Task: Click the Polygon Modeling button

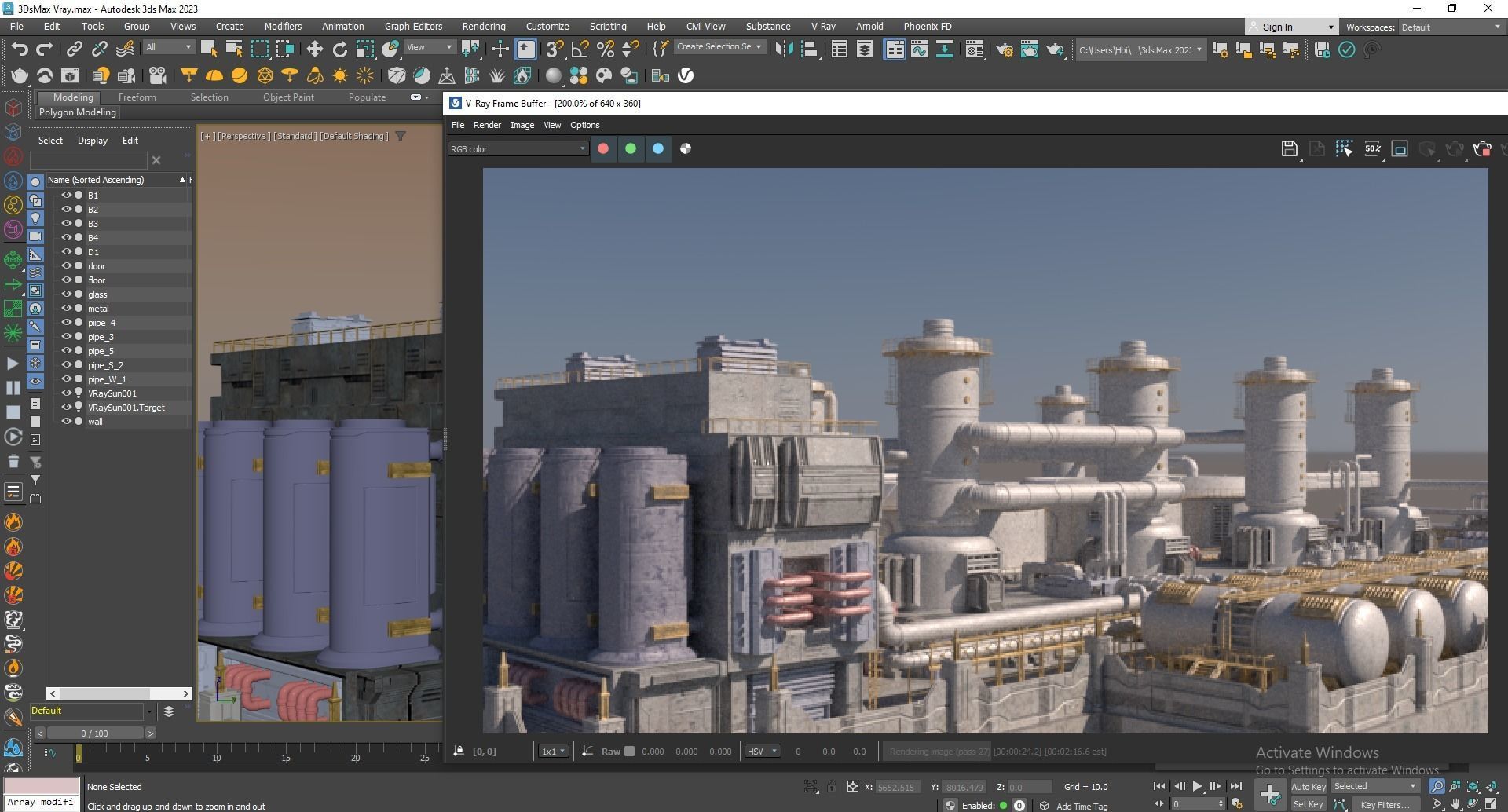Action: (x=77, y=112)
